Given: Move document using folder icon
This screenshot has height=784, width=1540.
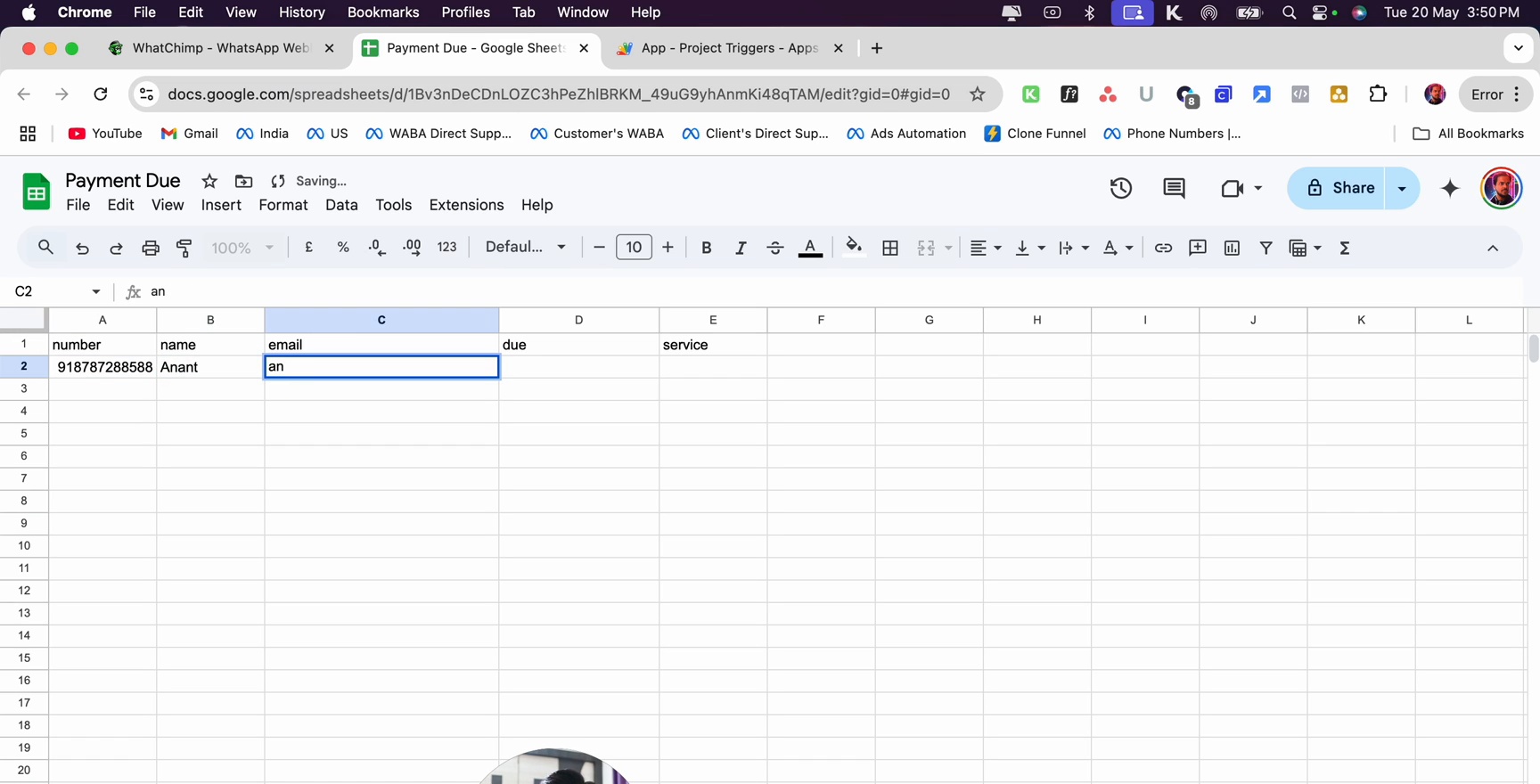Looking at the screenshot, I should 243,181.
